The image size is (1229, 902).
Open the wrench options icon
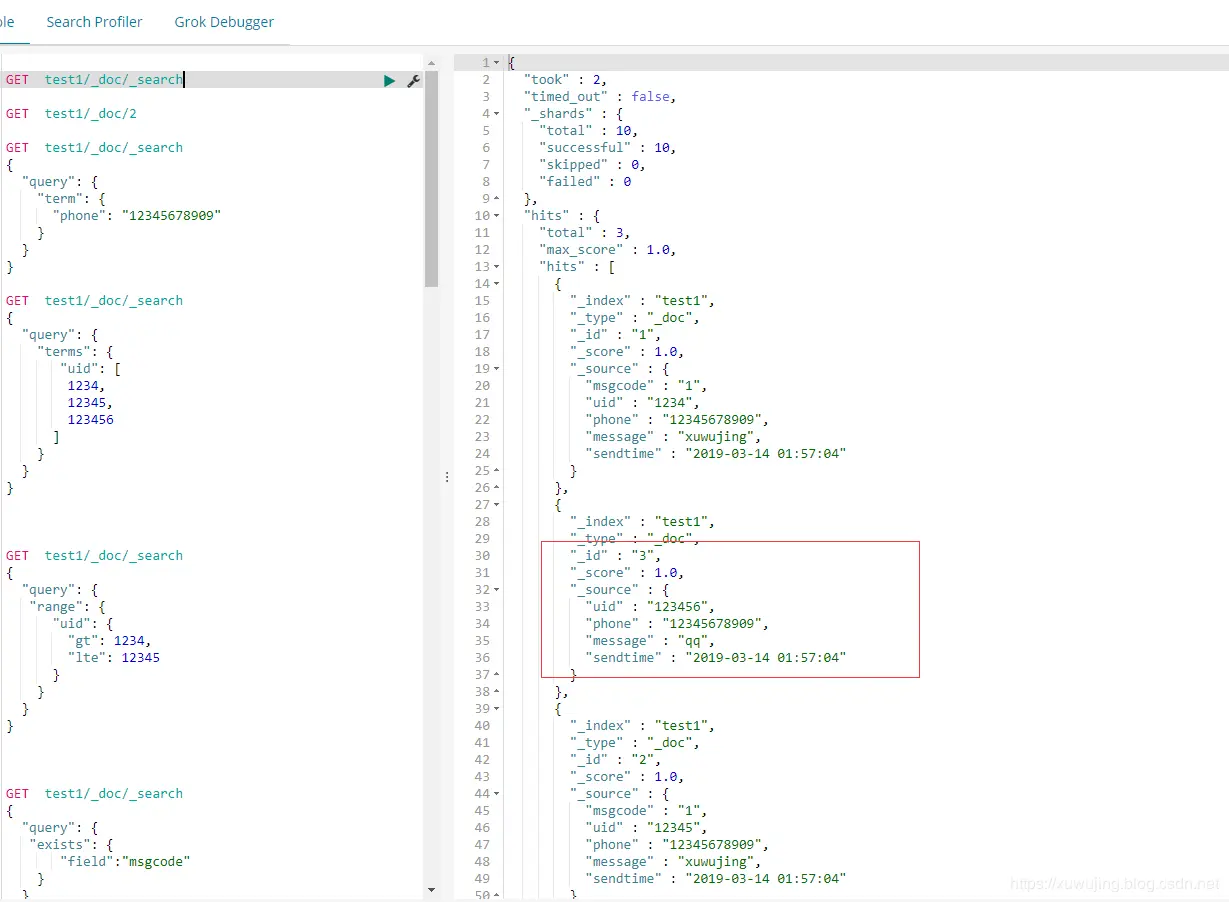(x=413, y=80)
